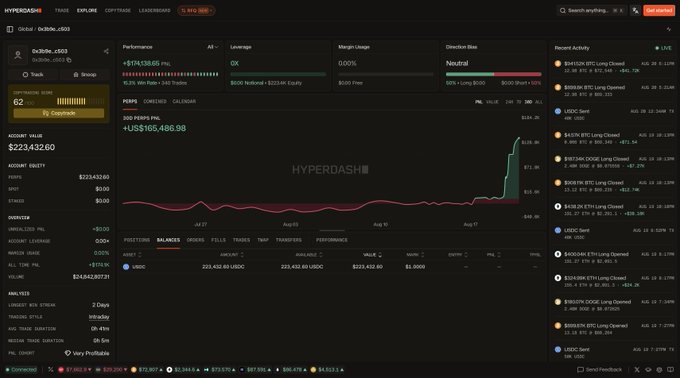Screen dimensions: 680x378
Task: Switch chart mode to VALUE
Action: coord(492,102)
